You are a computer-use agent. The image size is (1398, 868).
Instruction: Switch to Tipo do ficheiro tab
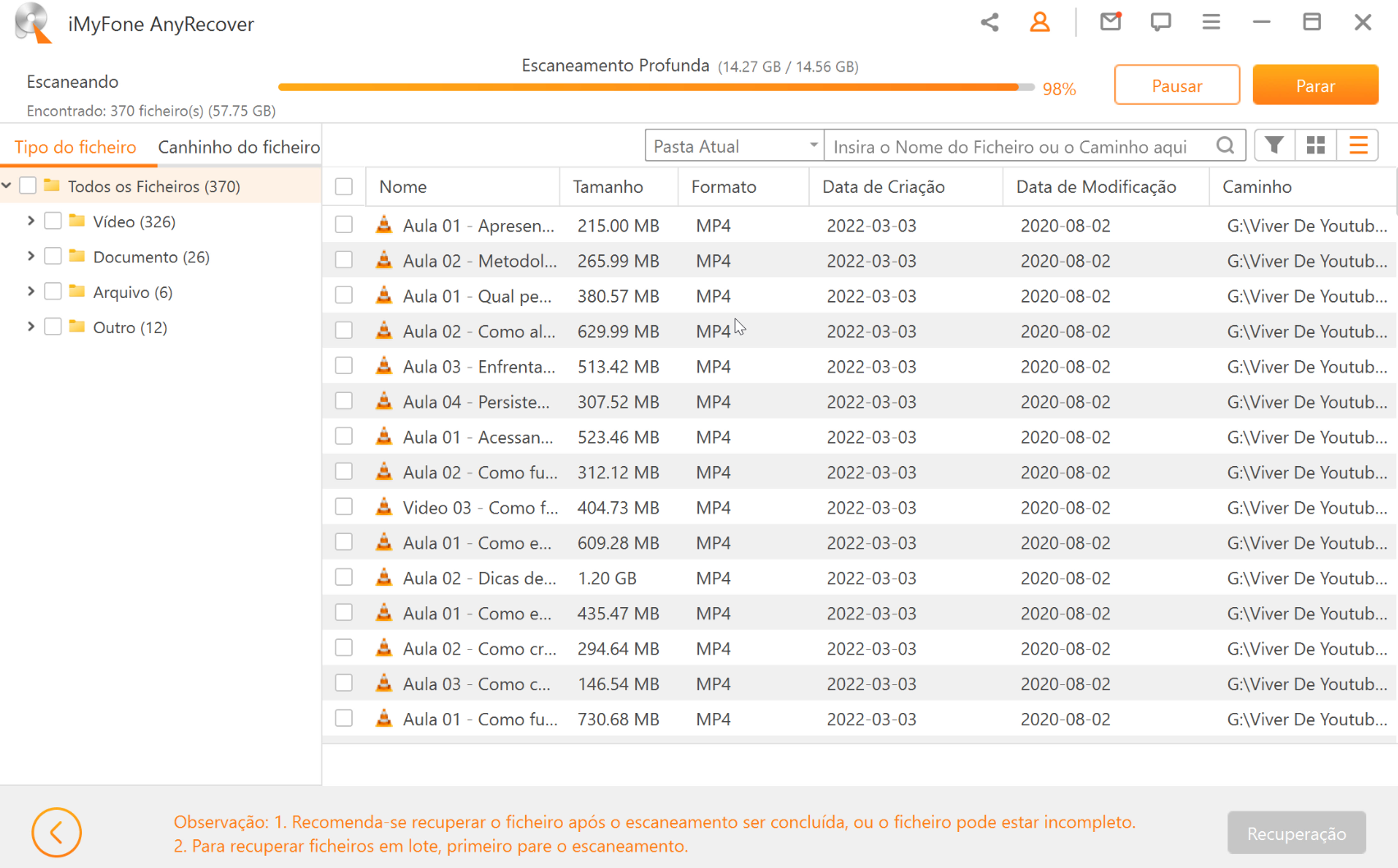75,147
